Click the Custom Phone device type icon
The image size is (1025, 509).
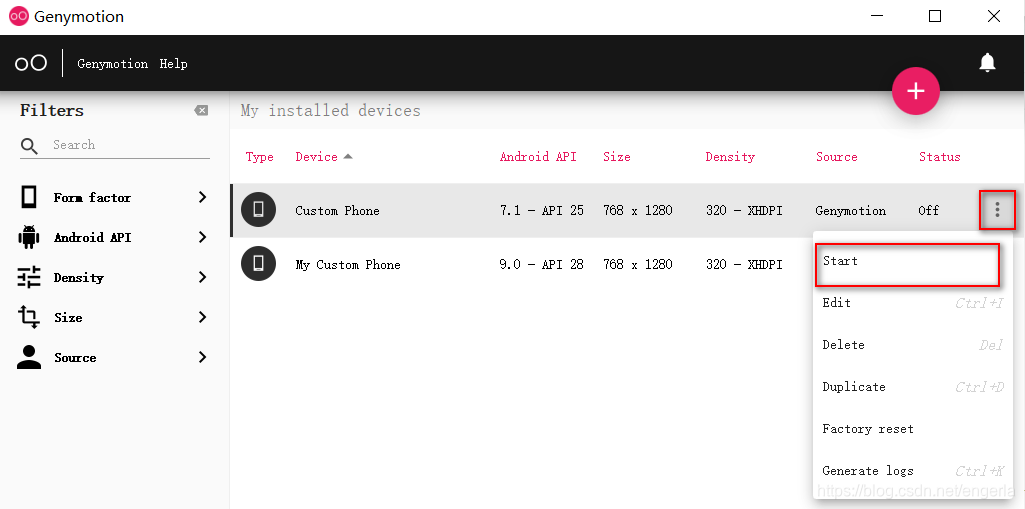pos(258,210)
